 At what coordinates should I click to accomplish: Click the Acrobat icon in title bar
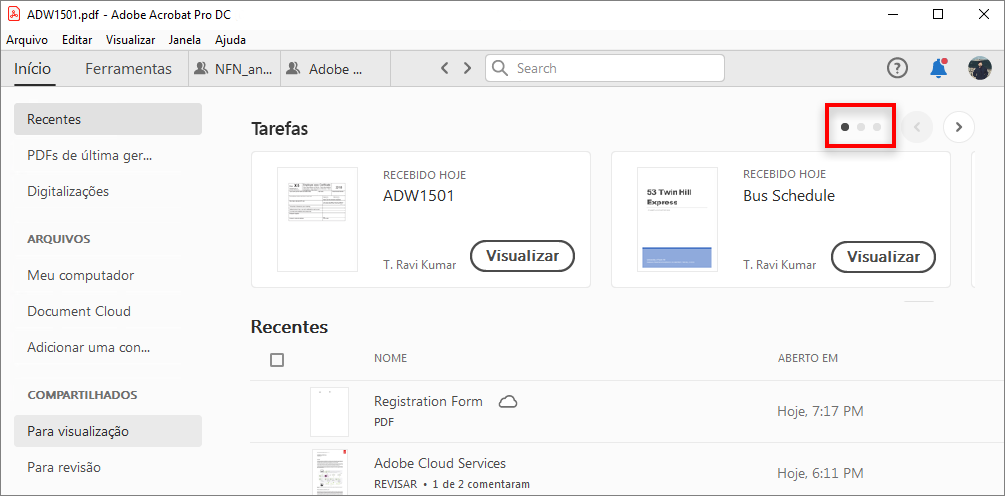tap(14, 14)
